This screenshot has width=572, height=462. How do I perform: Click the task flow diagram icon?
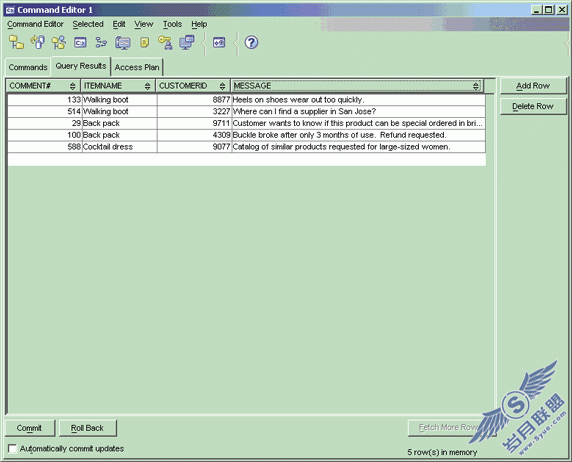click(101, 42)
